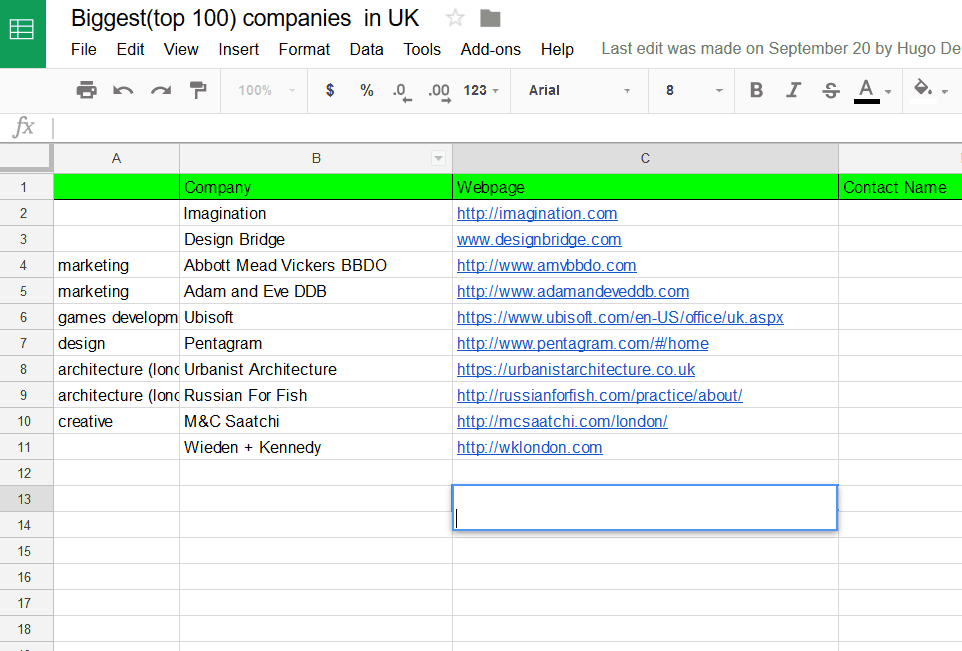Select the games developm cell
The width and height of the screenshot is (962, 651).
(x=117, y=317)
